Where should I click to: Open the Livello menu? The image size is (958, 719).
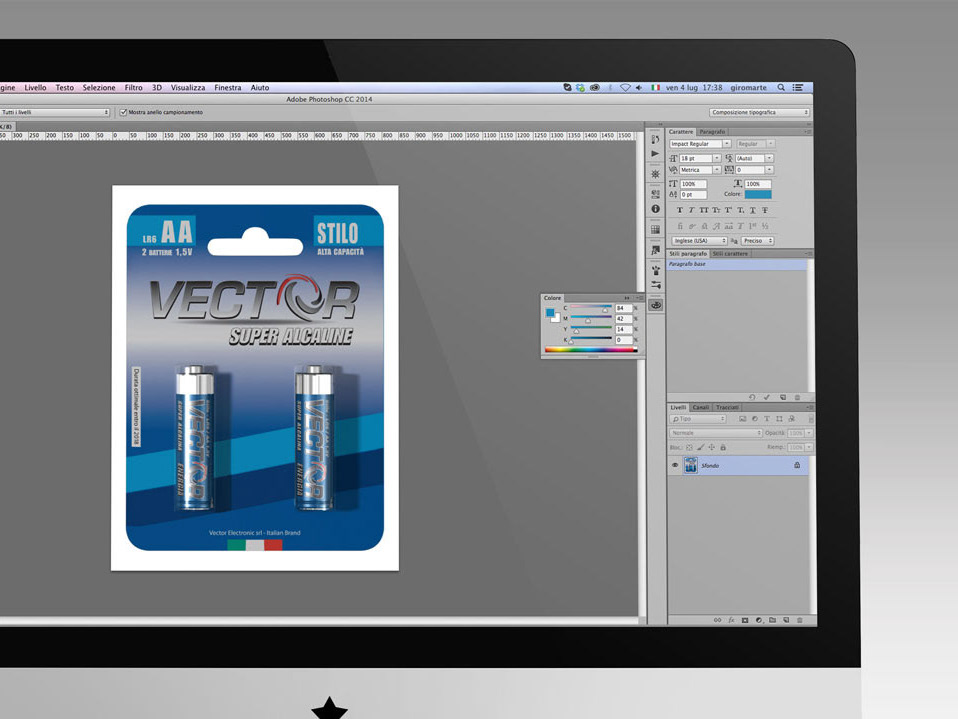pos(35,88)
